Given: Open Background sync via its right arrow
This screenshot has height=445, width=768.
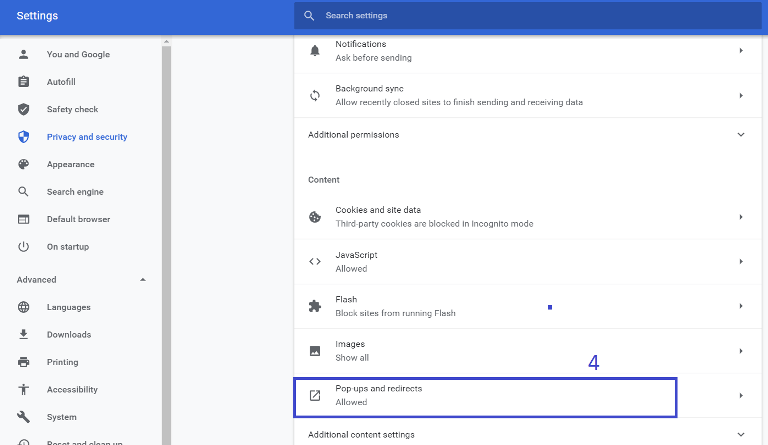Looking at the screenshot, I should 741,95.
